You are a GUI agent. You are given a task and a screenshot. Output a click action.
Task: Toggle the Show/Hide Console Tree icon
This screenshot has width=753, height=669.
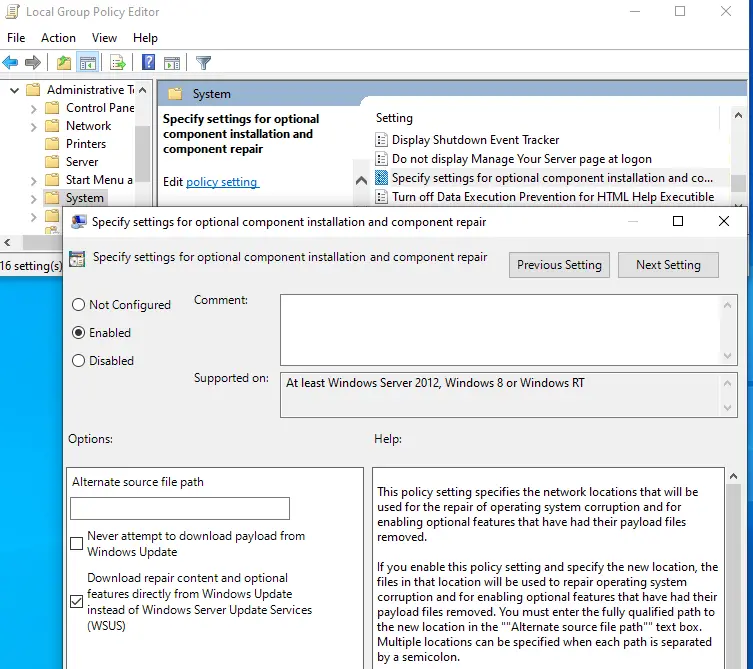click(88, 63)
